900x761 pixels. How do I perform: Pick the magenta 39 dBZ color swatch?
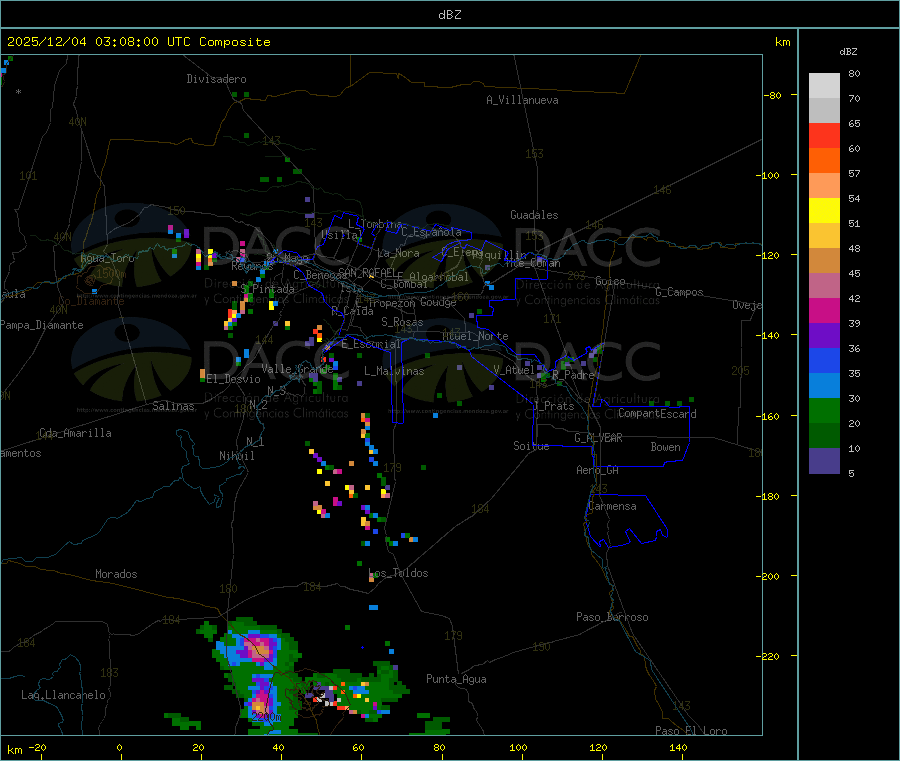click(x=824, y=310)
